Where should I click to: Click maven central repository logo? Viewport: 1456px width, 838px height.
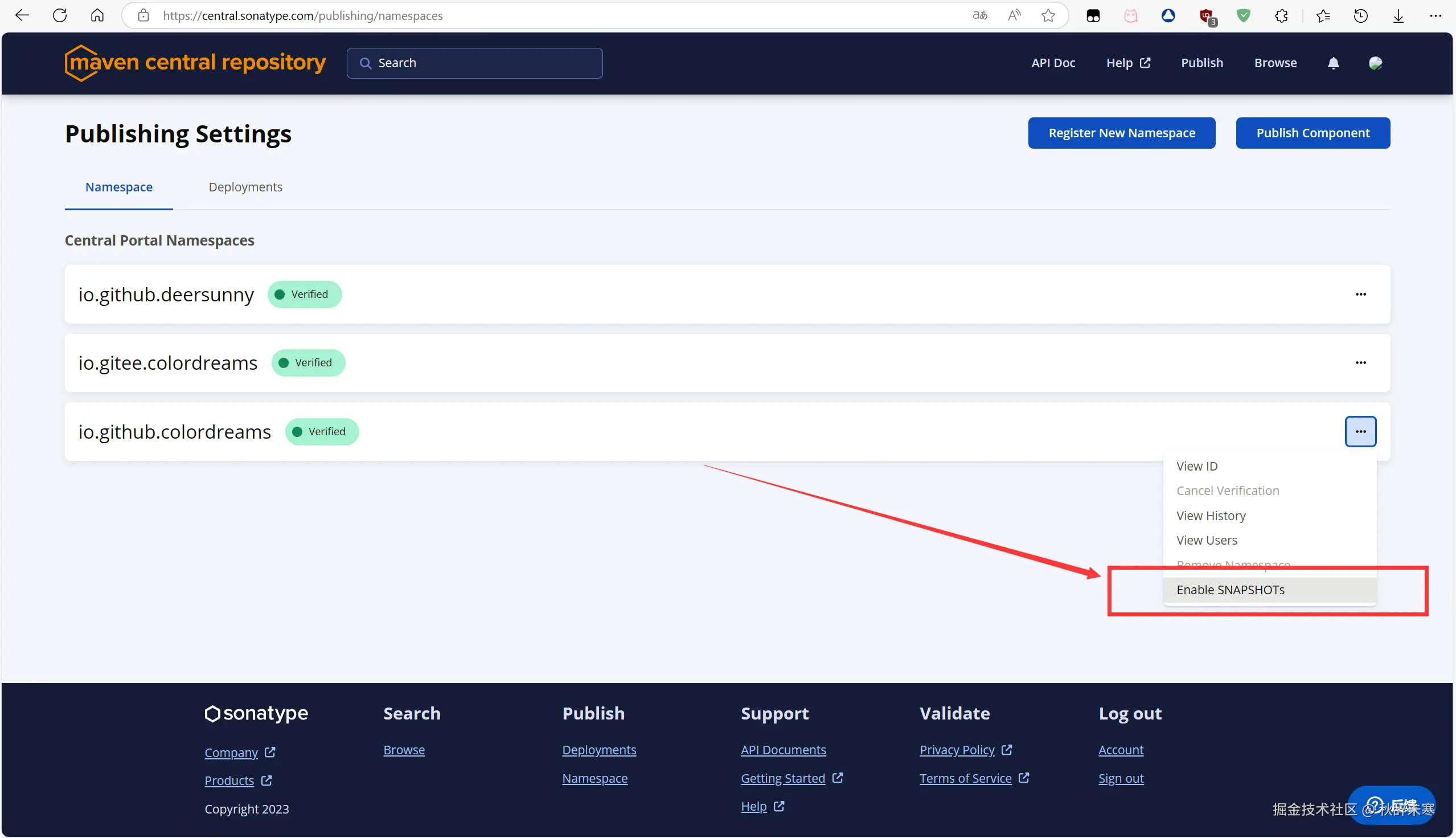(195, 63)
